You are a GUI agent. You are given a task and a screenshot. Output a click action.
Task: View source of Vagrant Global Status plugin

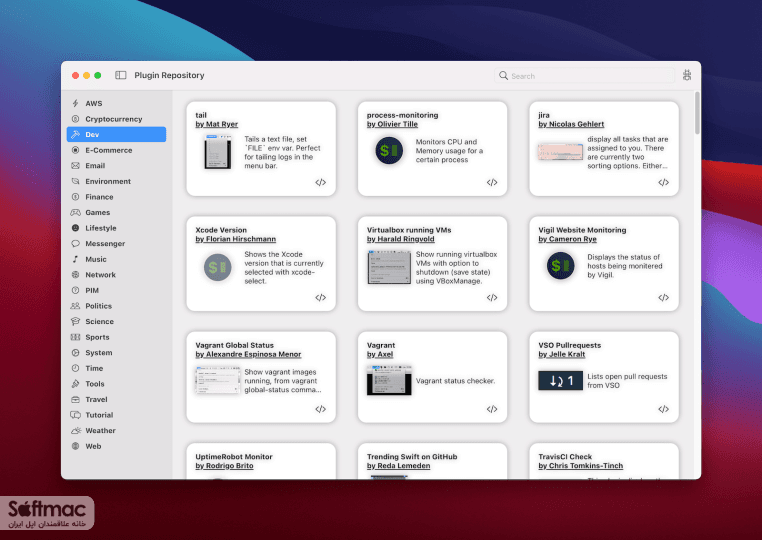pyautogui.click(x=320, y=409)
